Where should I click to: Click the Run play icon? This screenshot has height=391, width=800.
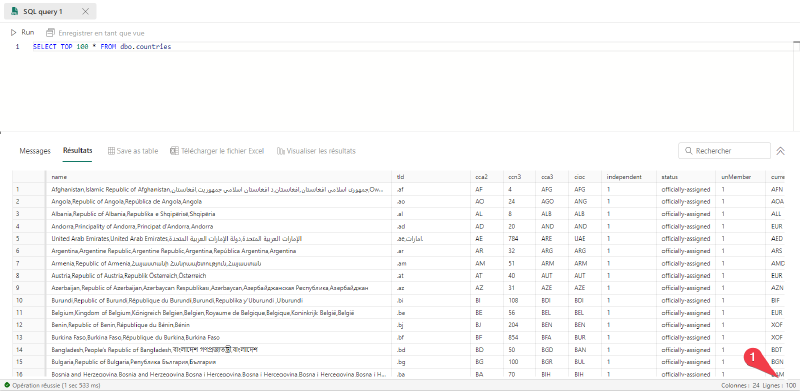coord(14,32)
